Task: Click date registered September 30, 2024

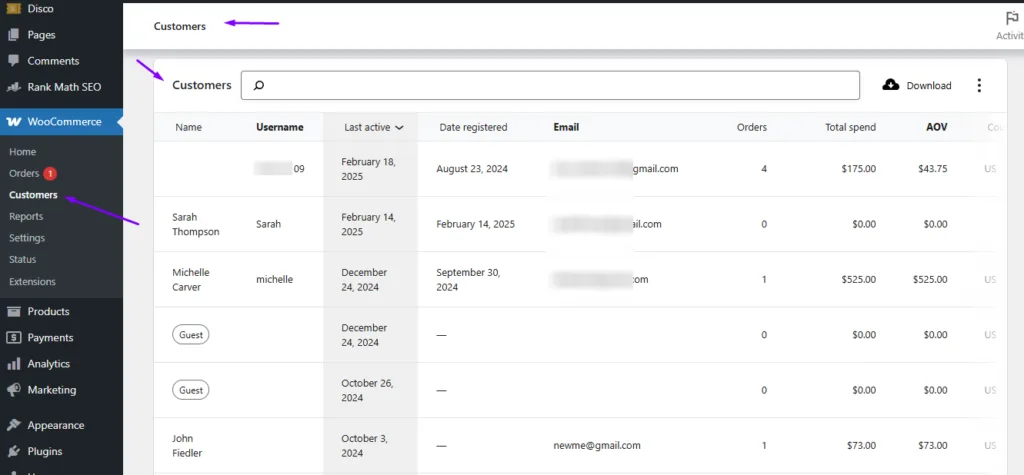Action: (468, 280)
